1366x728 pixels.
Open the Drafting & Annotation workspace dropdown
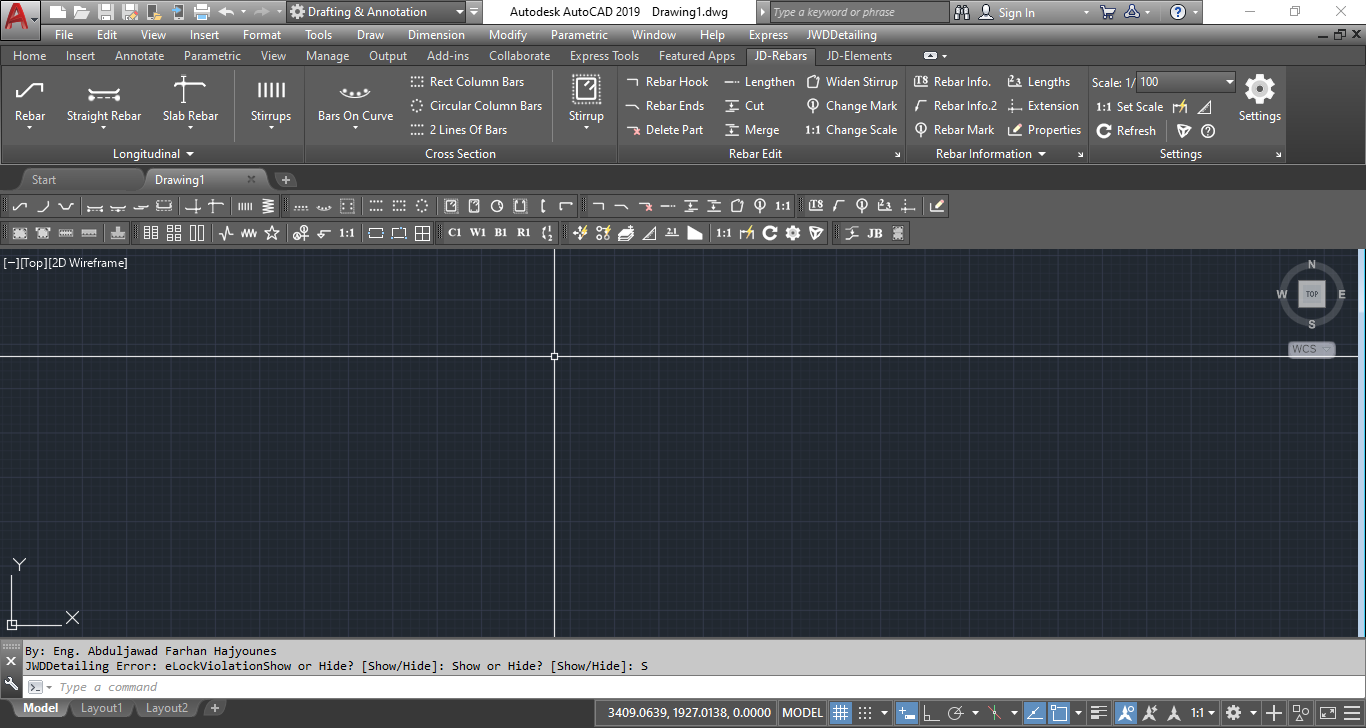(x=459, y=12)
